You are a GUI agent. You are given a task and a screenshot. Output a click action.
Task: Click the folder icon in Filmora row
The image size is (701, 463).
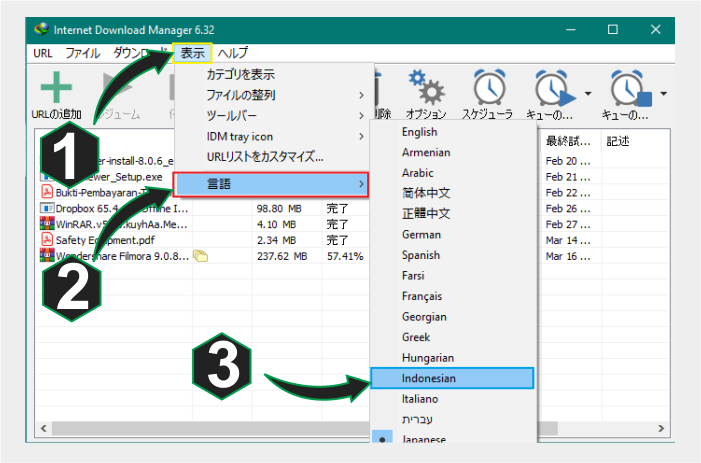pos(200,256)
